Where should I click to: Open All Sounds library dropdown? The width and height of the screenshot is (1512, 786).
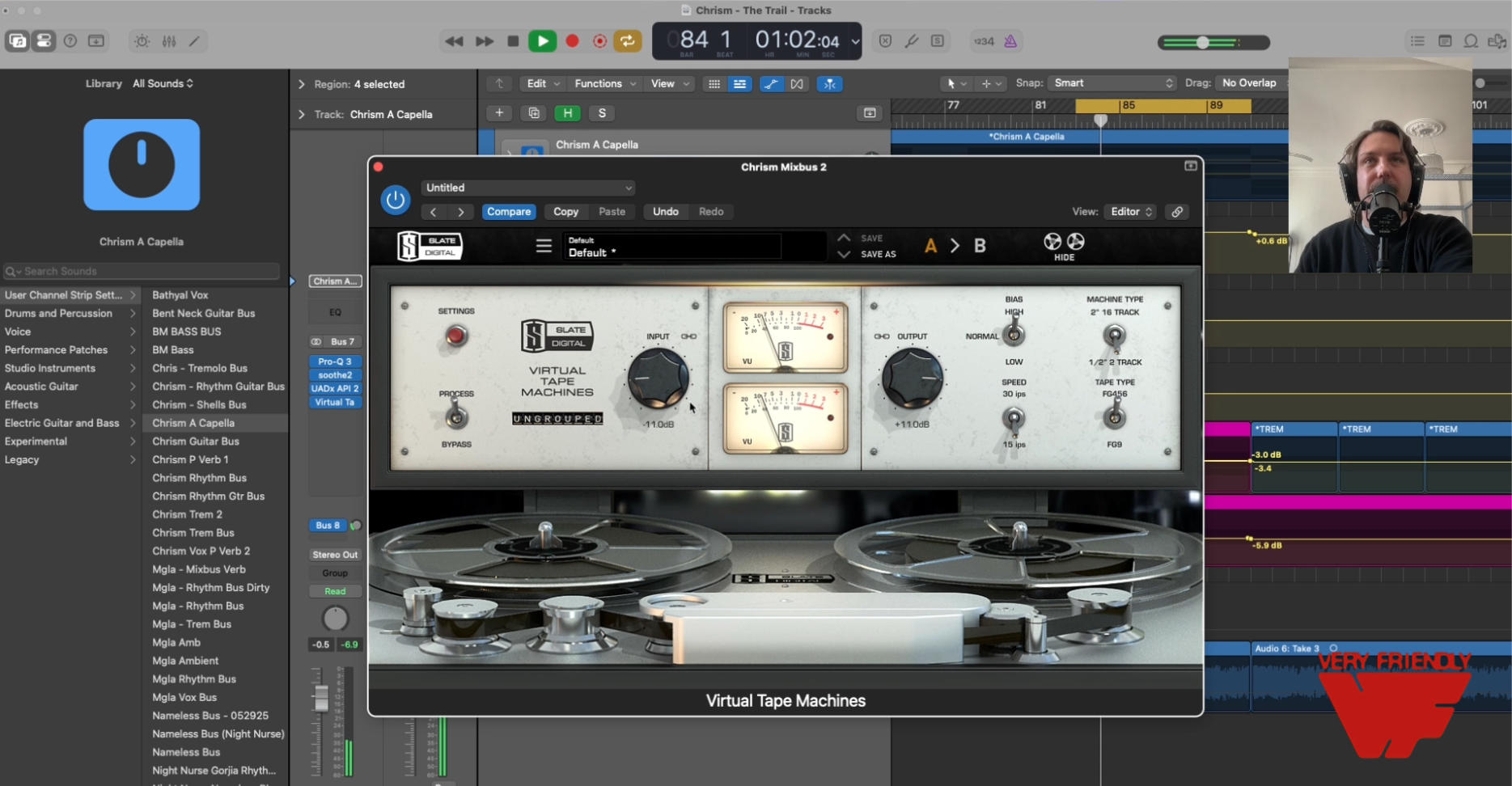tap(163, 83)
